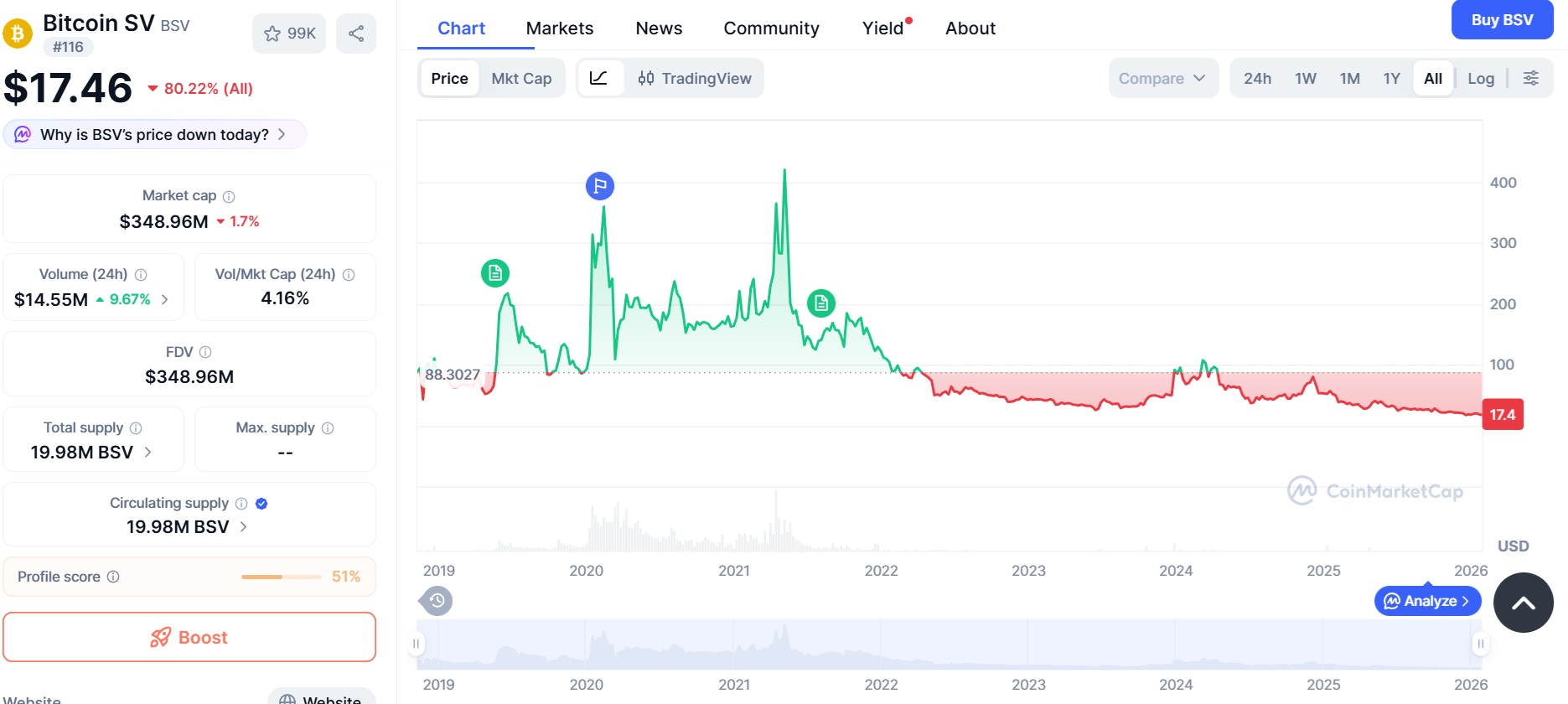Click the 80.22% (All) change text
This screenshot has height=704, width=1568.
pos(209,88)
